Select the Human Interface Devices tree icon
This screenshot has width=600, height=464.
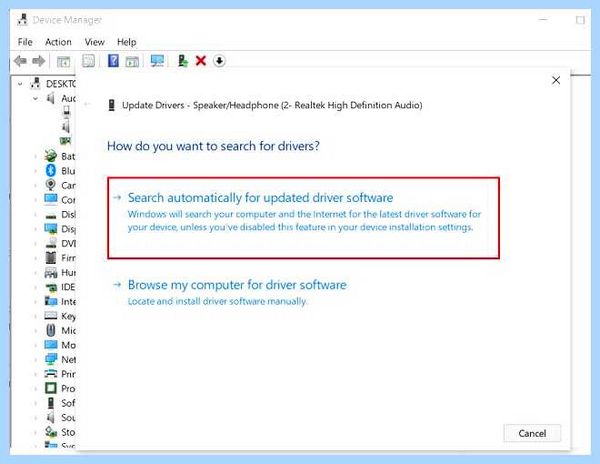click(x=51, y=272)
